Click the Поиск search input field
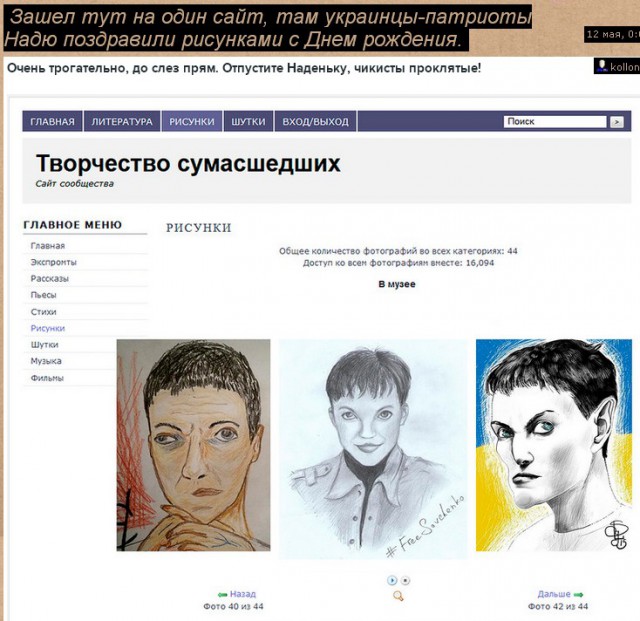 point(555,122)
